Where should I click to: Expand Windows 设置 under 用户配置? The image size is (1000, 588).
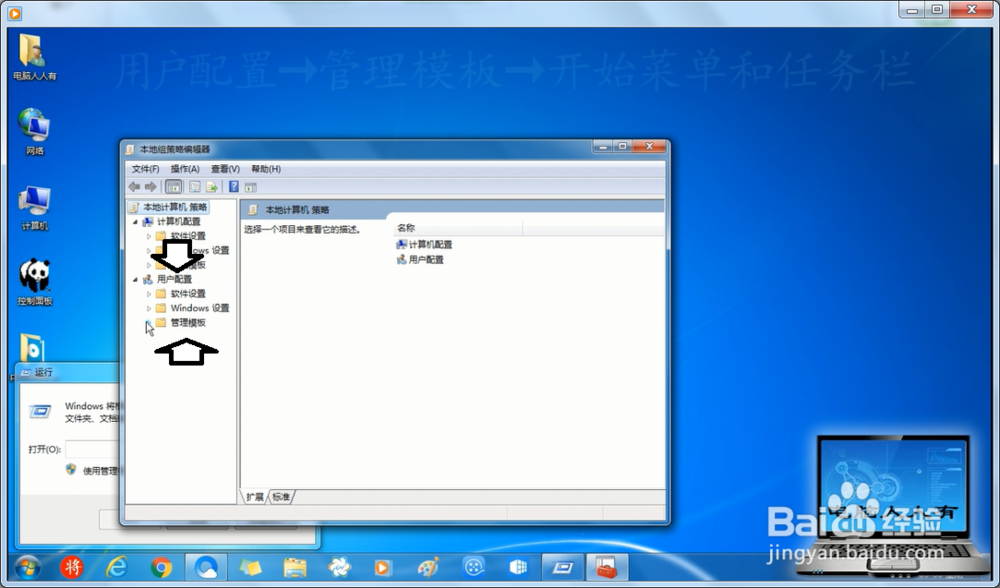click(149, 308)
